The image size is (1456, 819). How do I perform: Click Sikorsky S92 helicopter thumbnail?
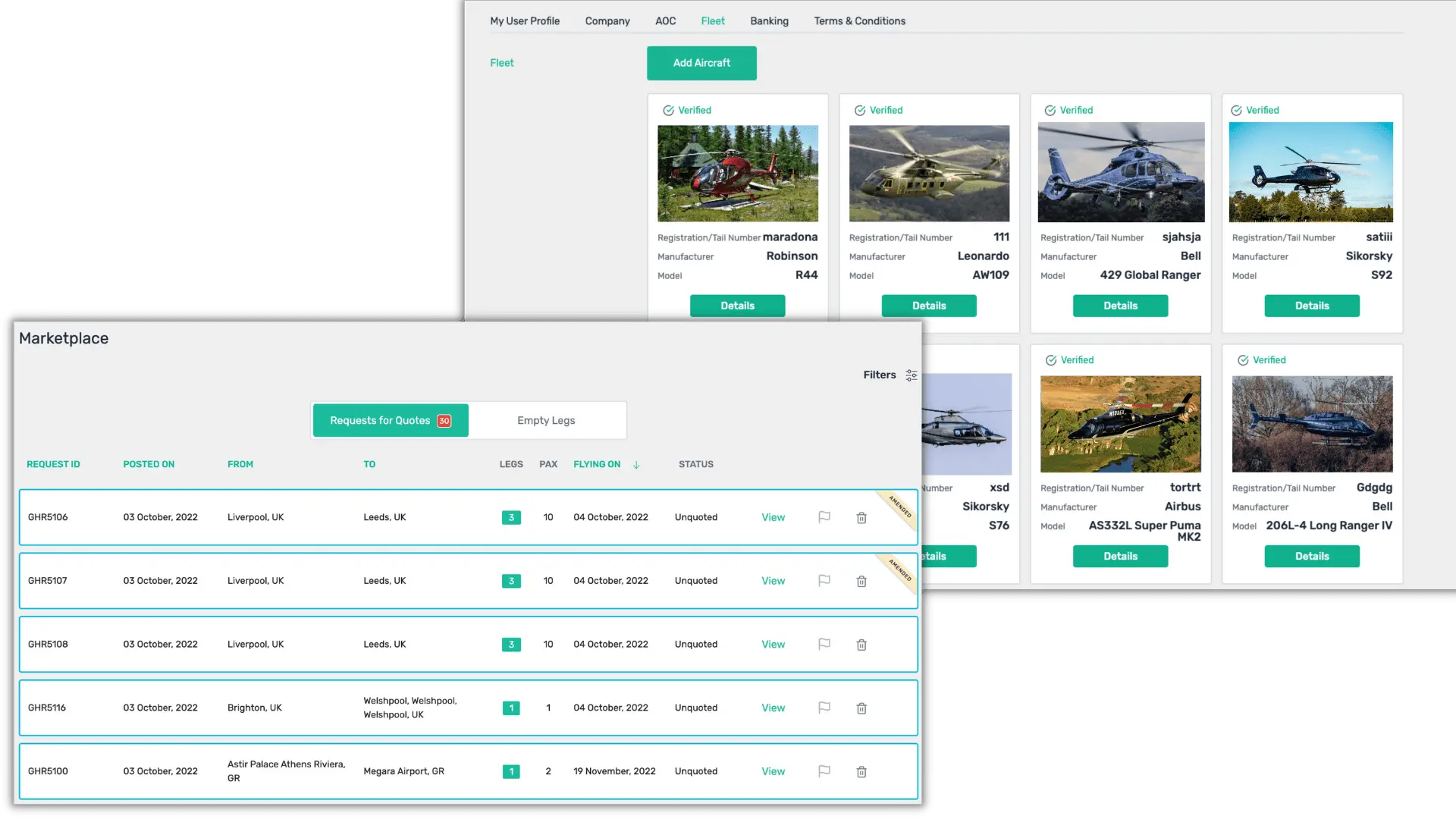click(x=1310, y=172)
